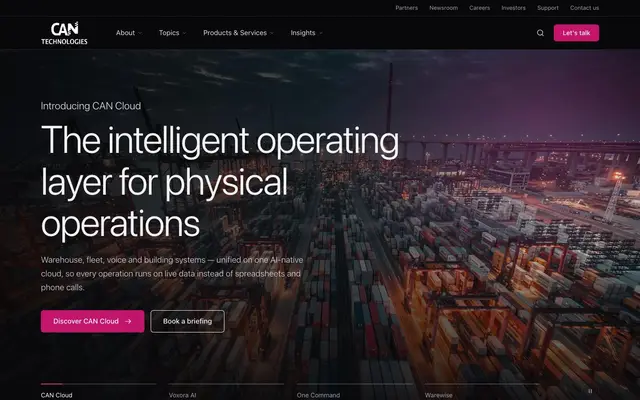Pause the hero carousel autoplay
This screenshot has width=640, height=400.
click(x=590, y=391)
